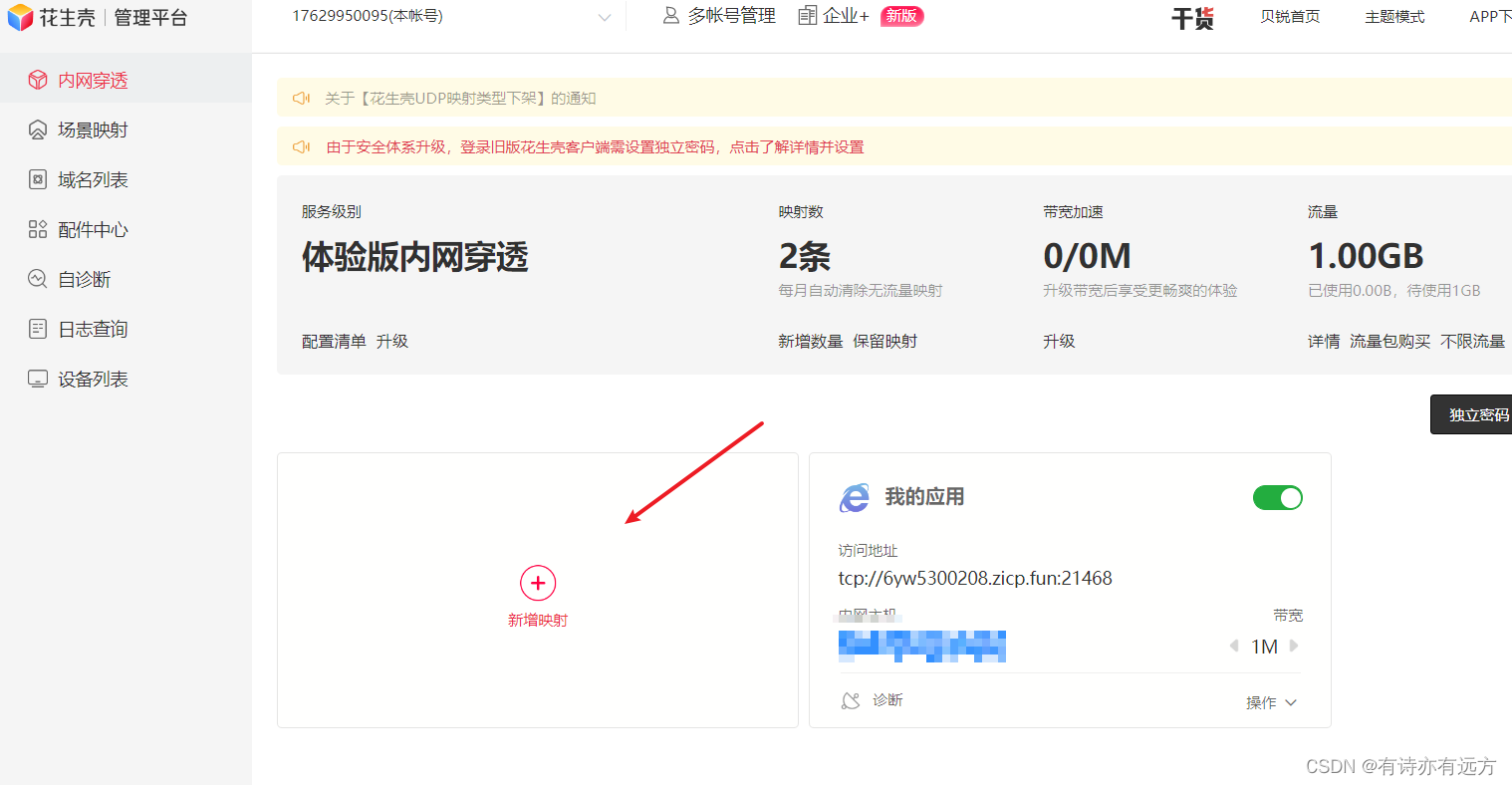Viewport: 1512px width, 785px height.
Task: Click the 1M bandwidth value
Action: 1264,647
